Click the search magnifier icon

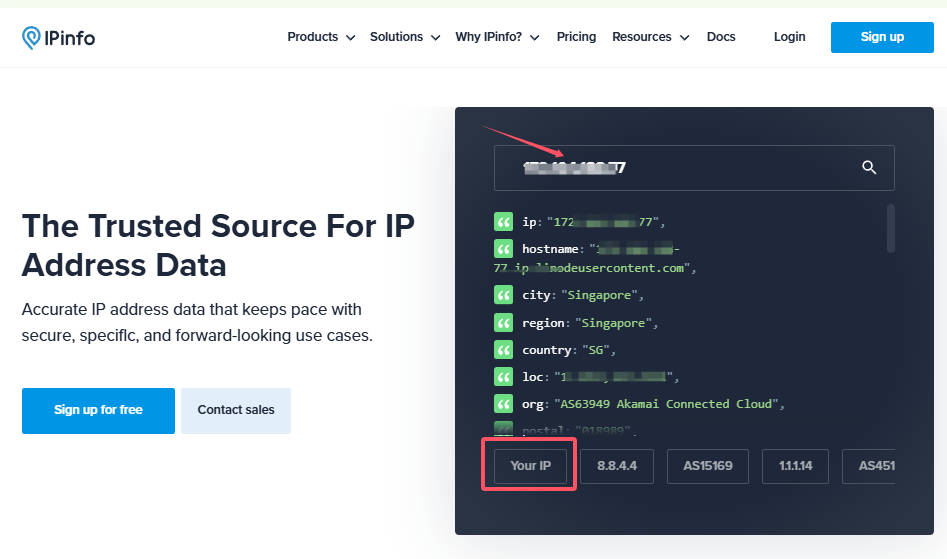pos(868,167)
